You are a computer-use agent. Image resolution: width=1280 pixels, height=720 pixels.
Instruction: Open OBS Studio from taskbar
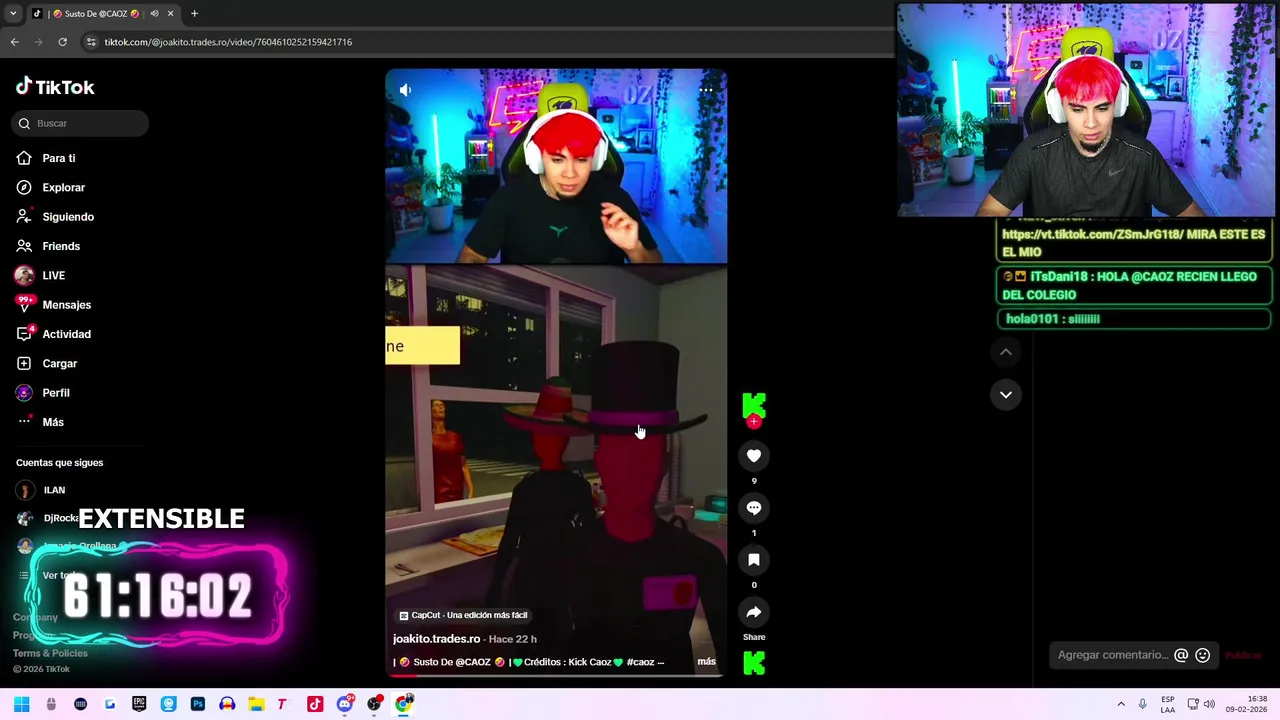374,704
